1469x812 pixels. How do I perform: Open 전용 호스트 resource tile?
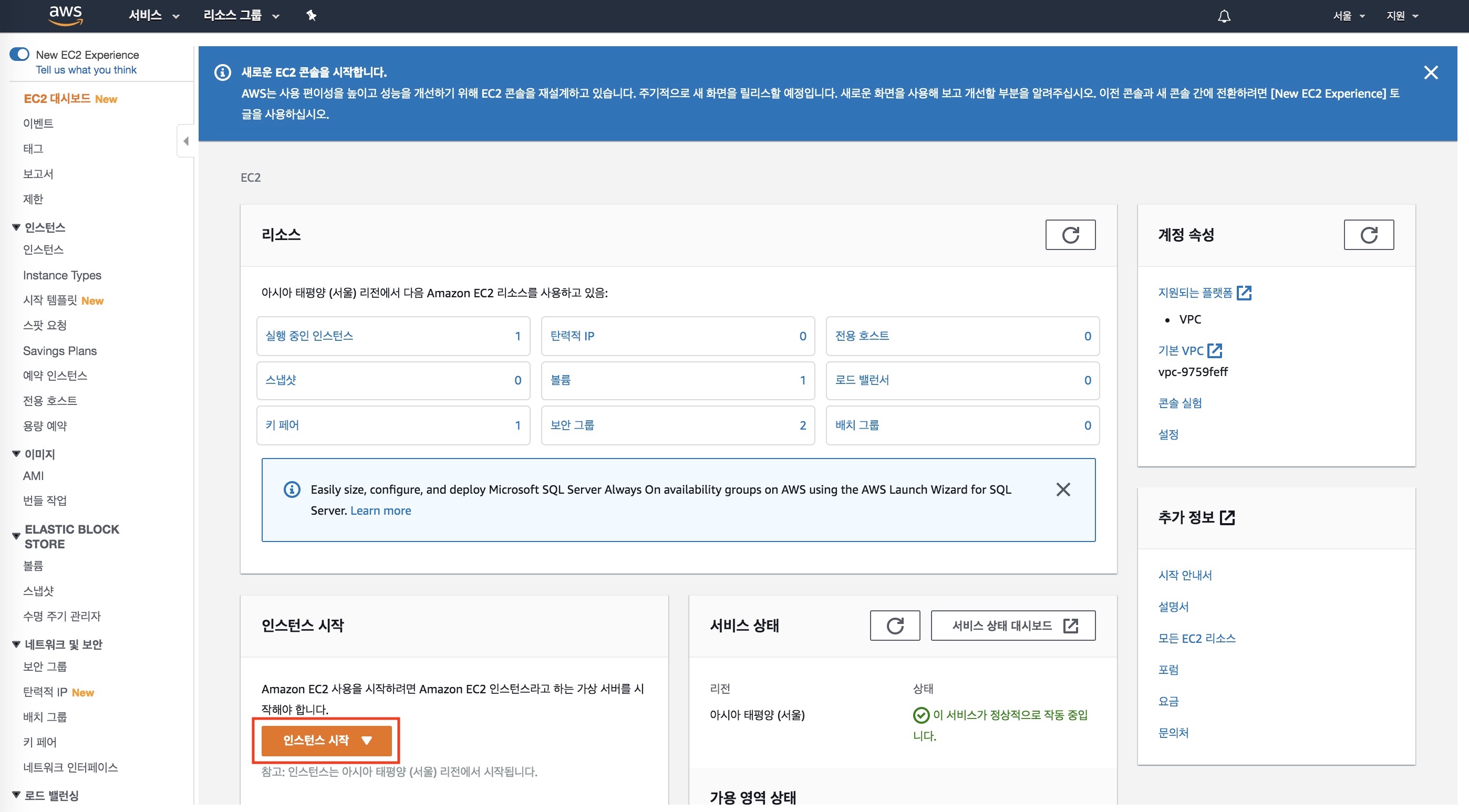point(963,336)
